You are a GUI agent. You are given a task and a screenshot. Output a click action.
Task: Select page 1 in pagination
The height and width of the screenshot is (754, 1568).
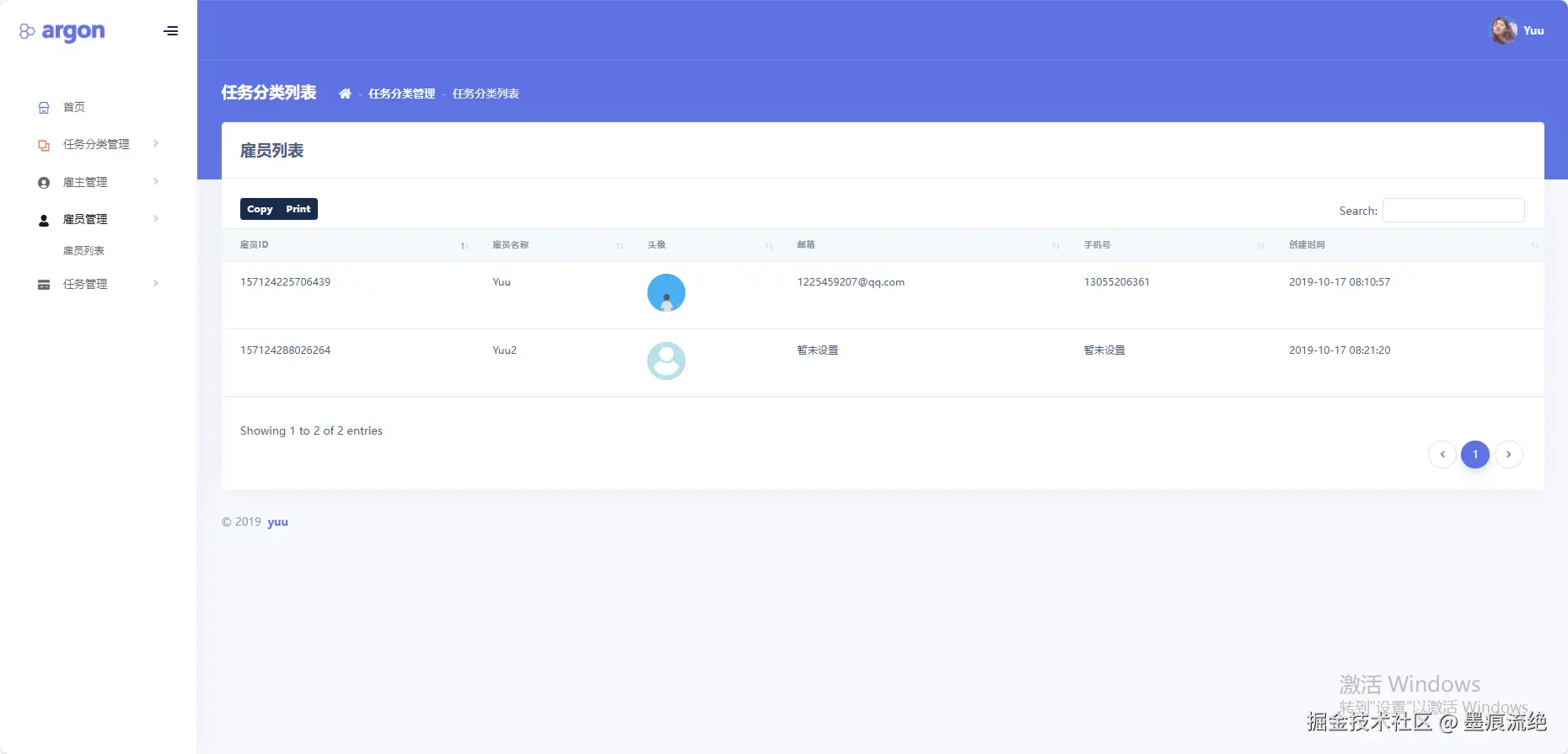pyautogui.click(x=1475, y=454)
